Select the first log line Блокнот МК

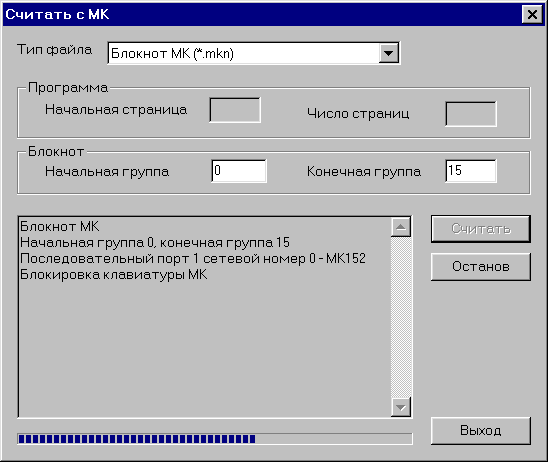coord(59,226)
